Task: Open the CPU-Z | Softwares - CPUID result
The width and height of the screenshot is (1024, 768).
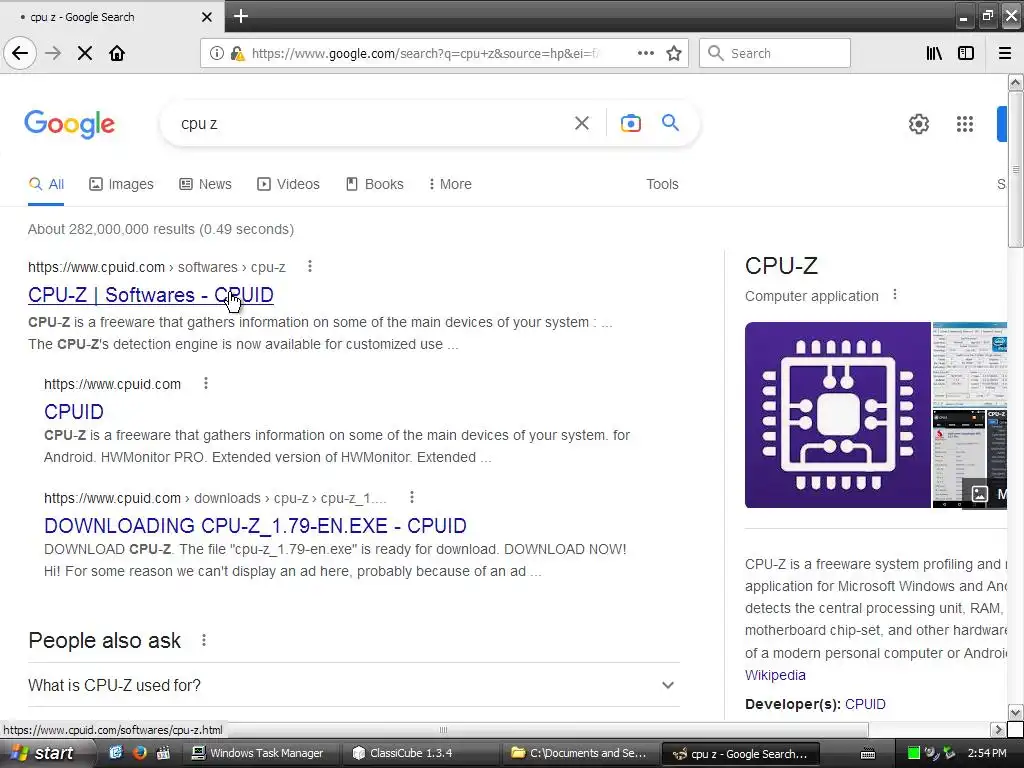Action: [x=151, y=295]
